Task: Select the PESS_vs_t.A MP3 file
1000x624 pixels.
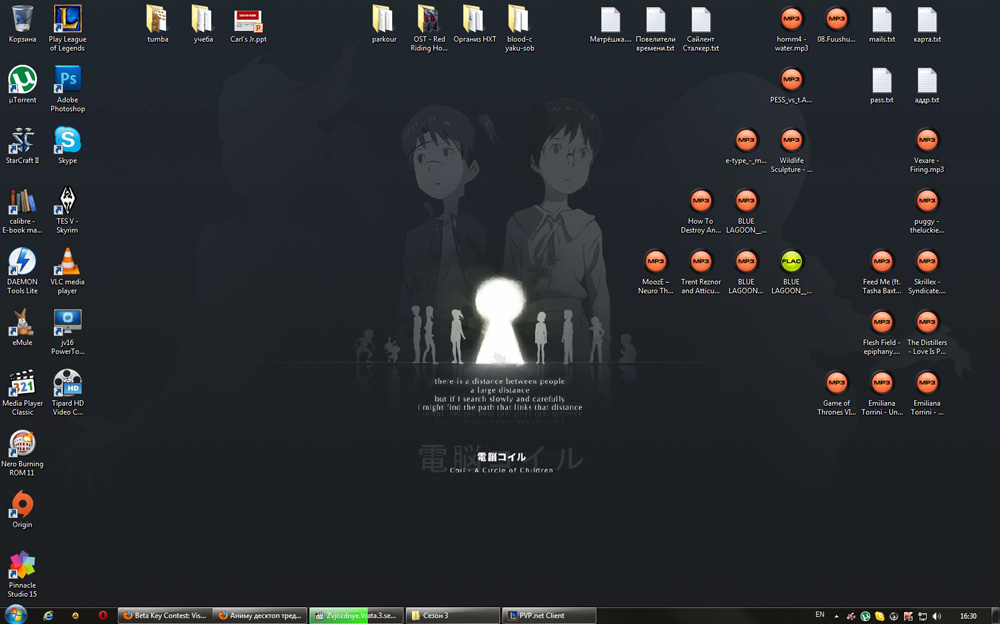Action: tap(791, 85)
